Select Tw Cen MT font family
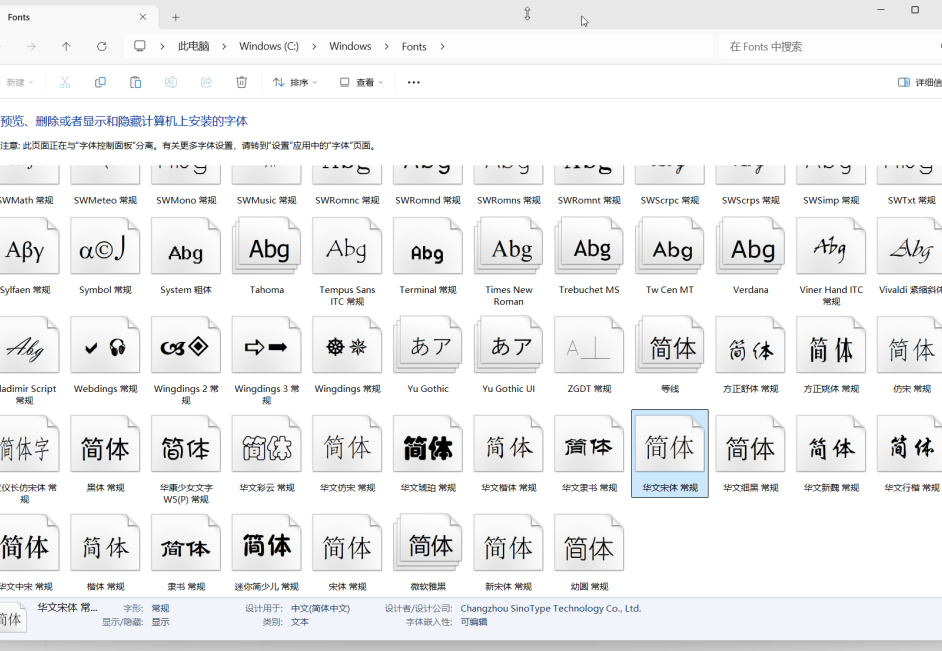 click(x=670, y=257)
